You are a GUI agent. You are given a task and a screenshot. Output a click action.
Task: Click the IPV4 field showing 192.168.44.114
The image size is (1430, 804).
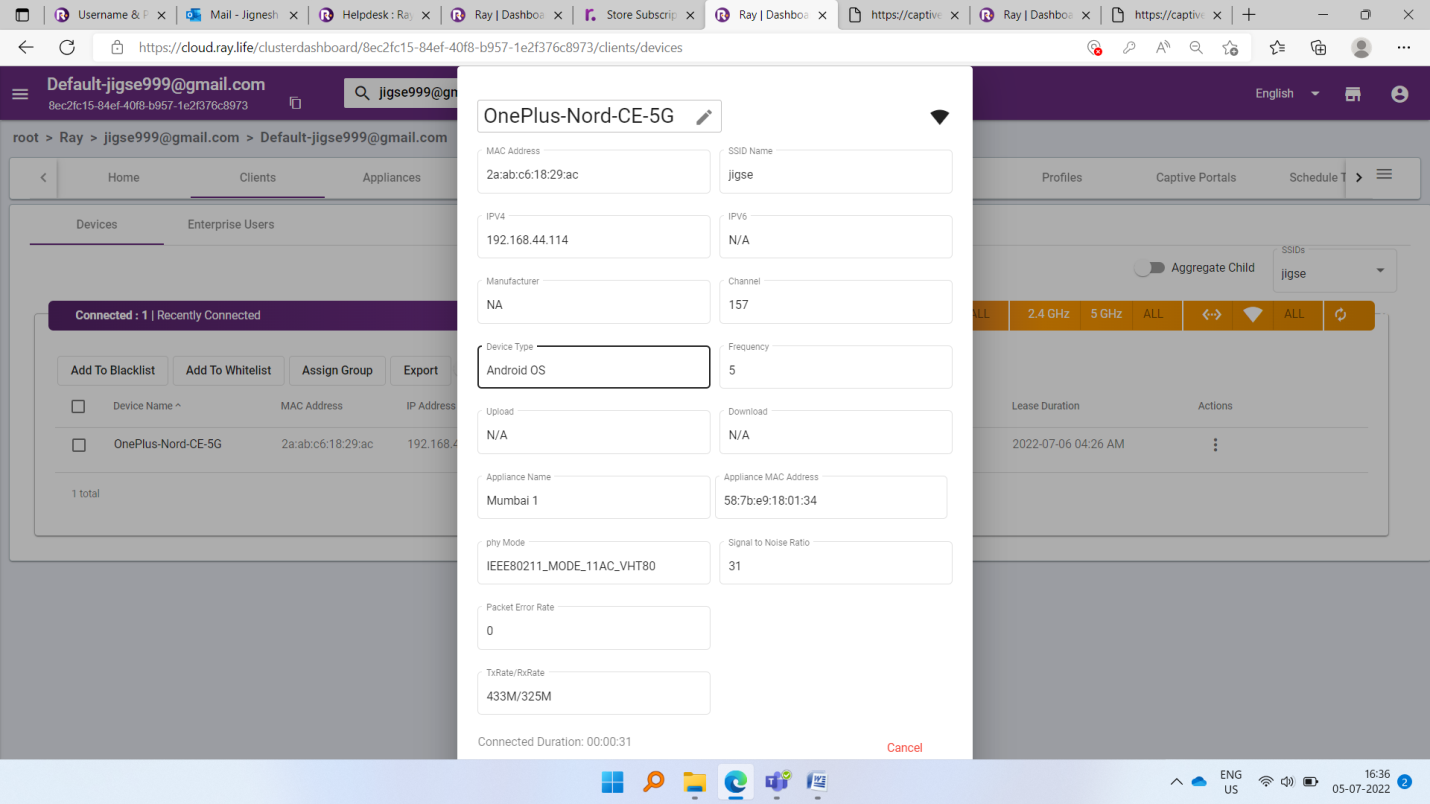(x=594, y=236)
